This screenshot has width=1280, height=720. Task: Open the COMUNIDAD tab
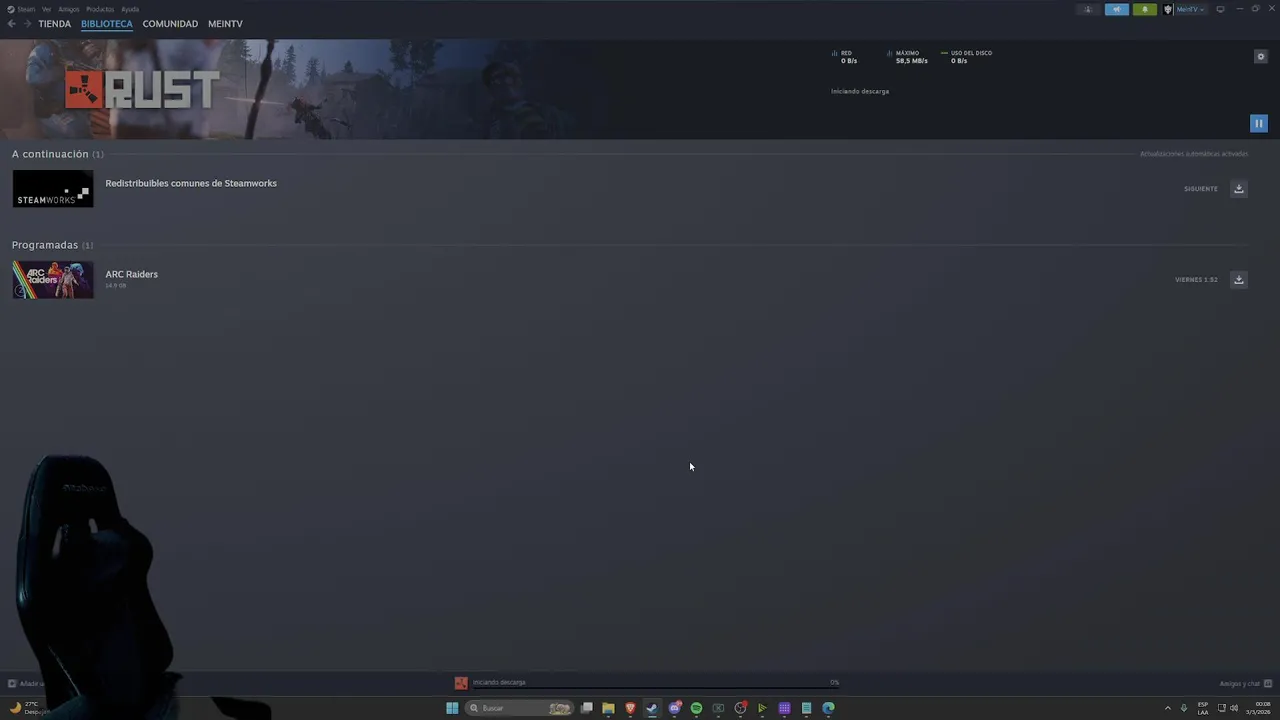(x=170, y=24)
